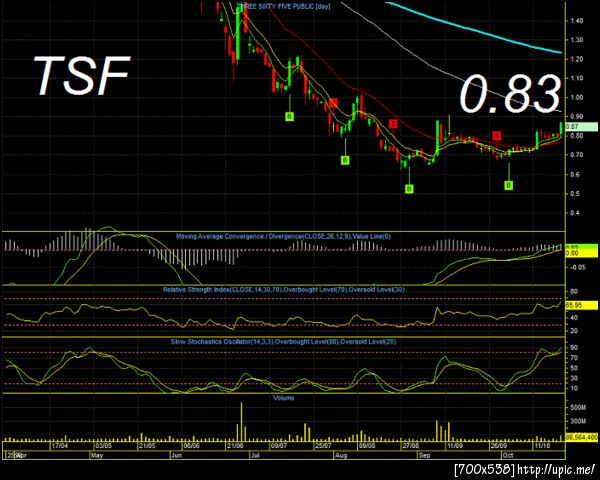This screenshot has height=480, width=600.
Task: Select the Jul month label
Action: [x=255, y=456]
